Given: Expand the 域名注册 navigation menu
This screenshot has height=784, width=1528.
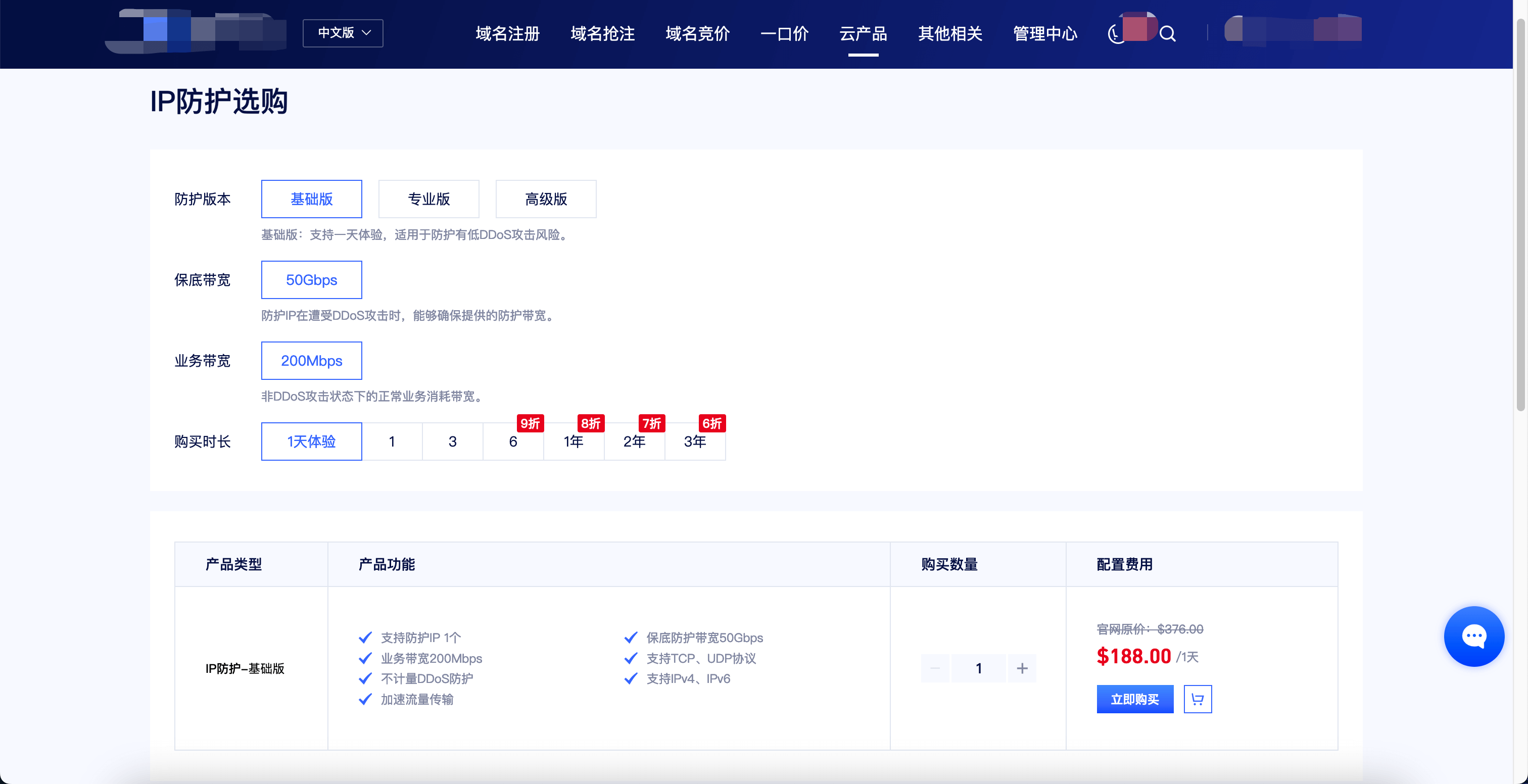Looking at the screenshot, I should (507, 34).
